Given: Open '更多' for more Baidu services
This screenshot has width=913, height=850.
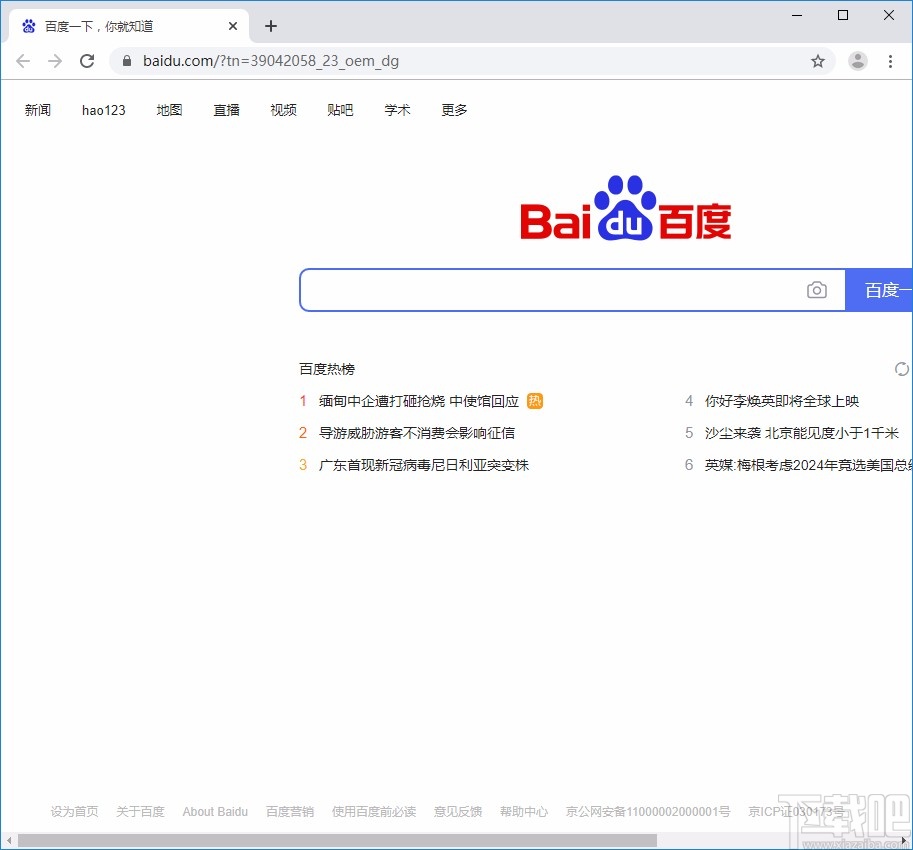Looking at the screenshot, I should tap(453, 110).
